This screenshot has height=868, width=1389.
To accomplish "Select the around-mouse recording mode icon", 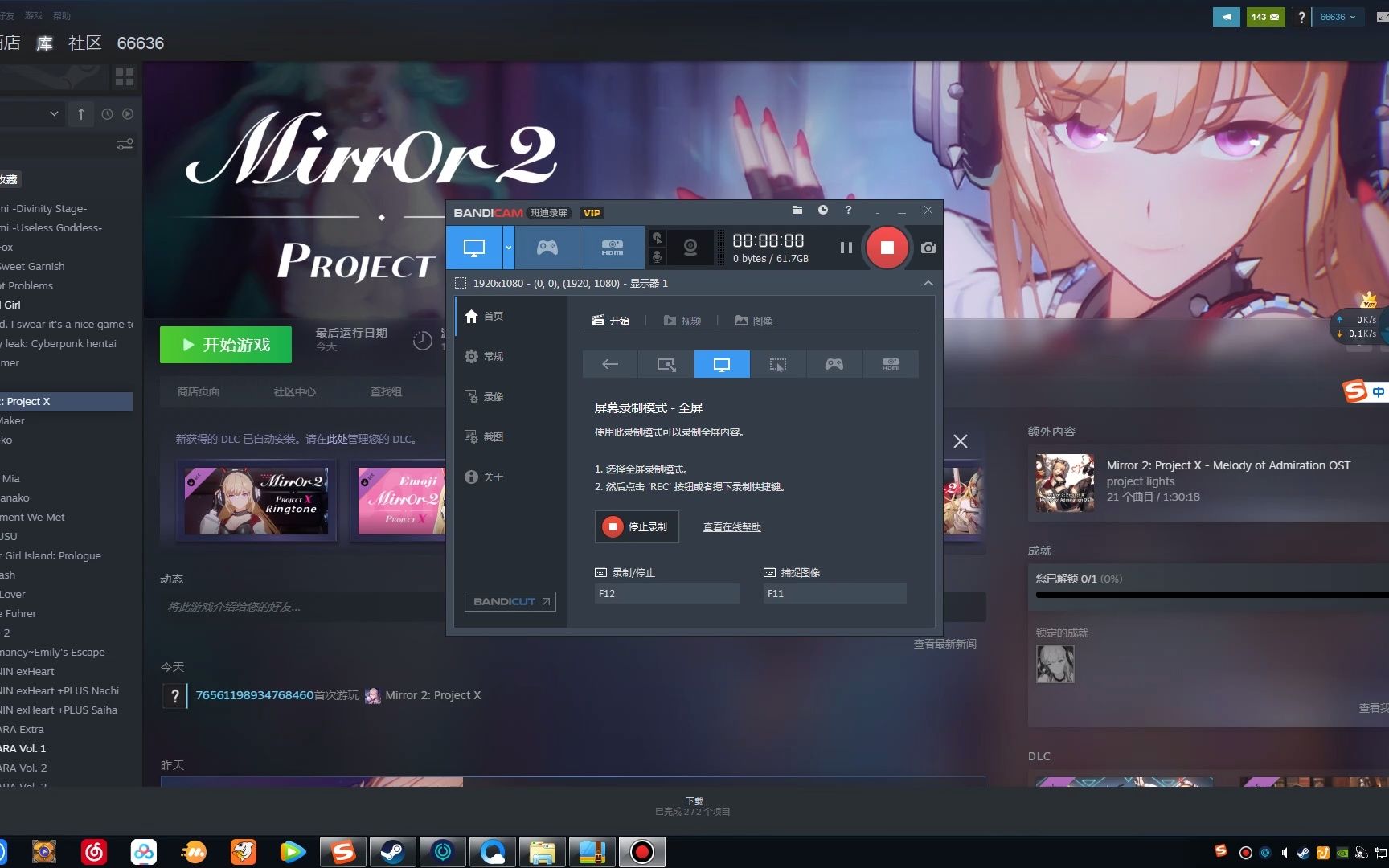I will click(777, 364).
